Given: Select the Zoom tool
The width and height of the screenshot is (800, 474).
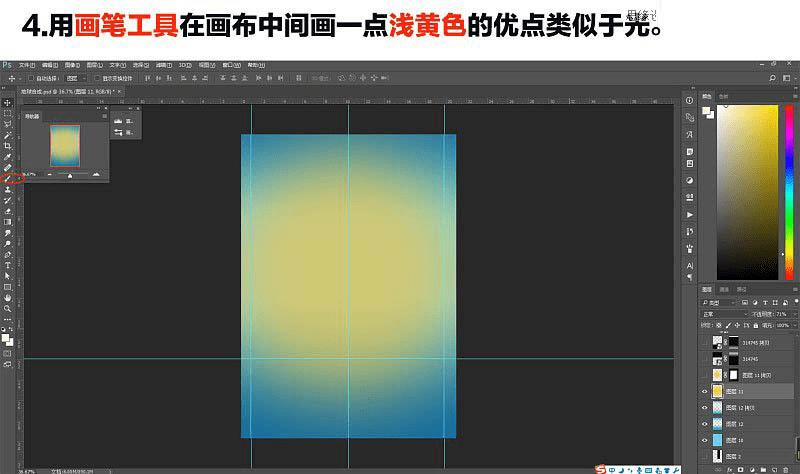Looking at the screenshot, I should (8, 309).
